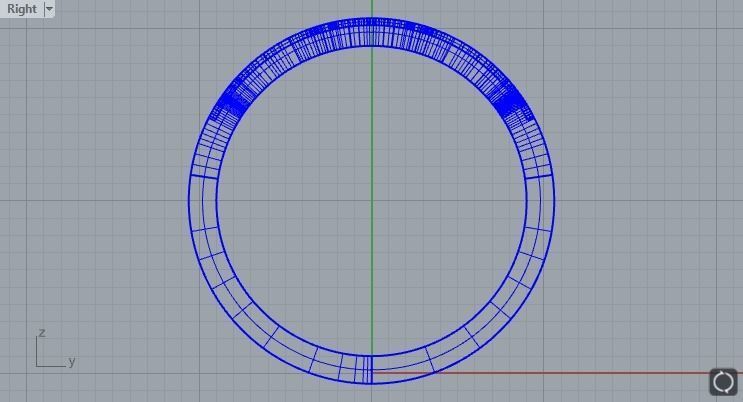Open the Right viewport dropdown arrow menu
Screen dimensions: 743x402
[x=49, y=9]
